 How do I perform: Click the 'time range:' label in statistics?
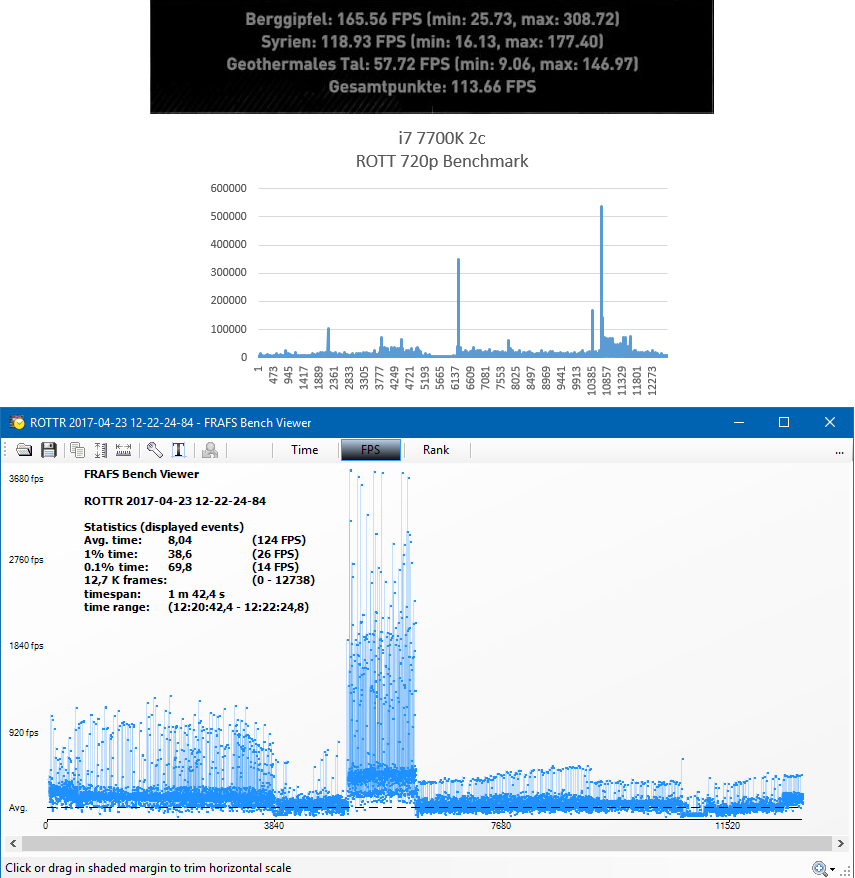(116, 607)
